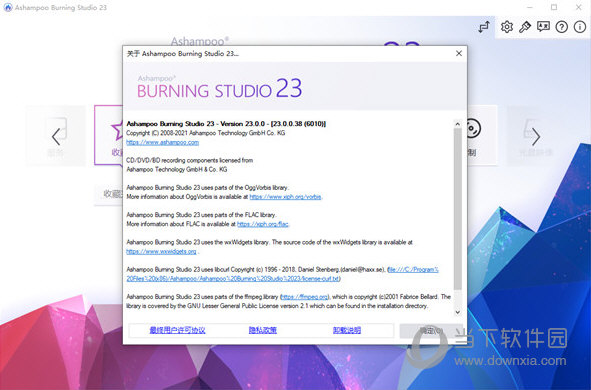Go to next category with right chevron
Screen dimensions: 591x390
pos(536,136)
